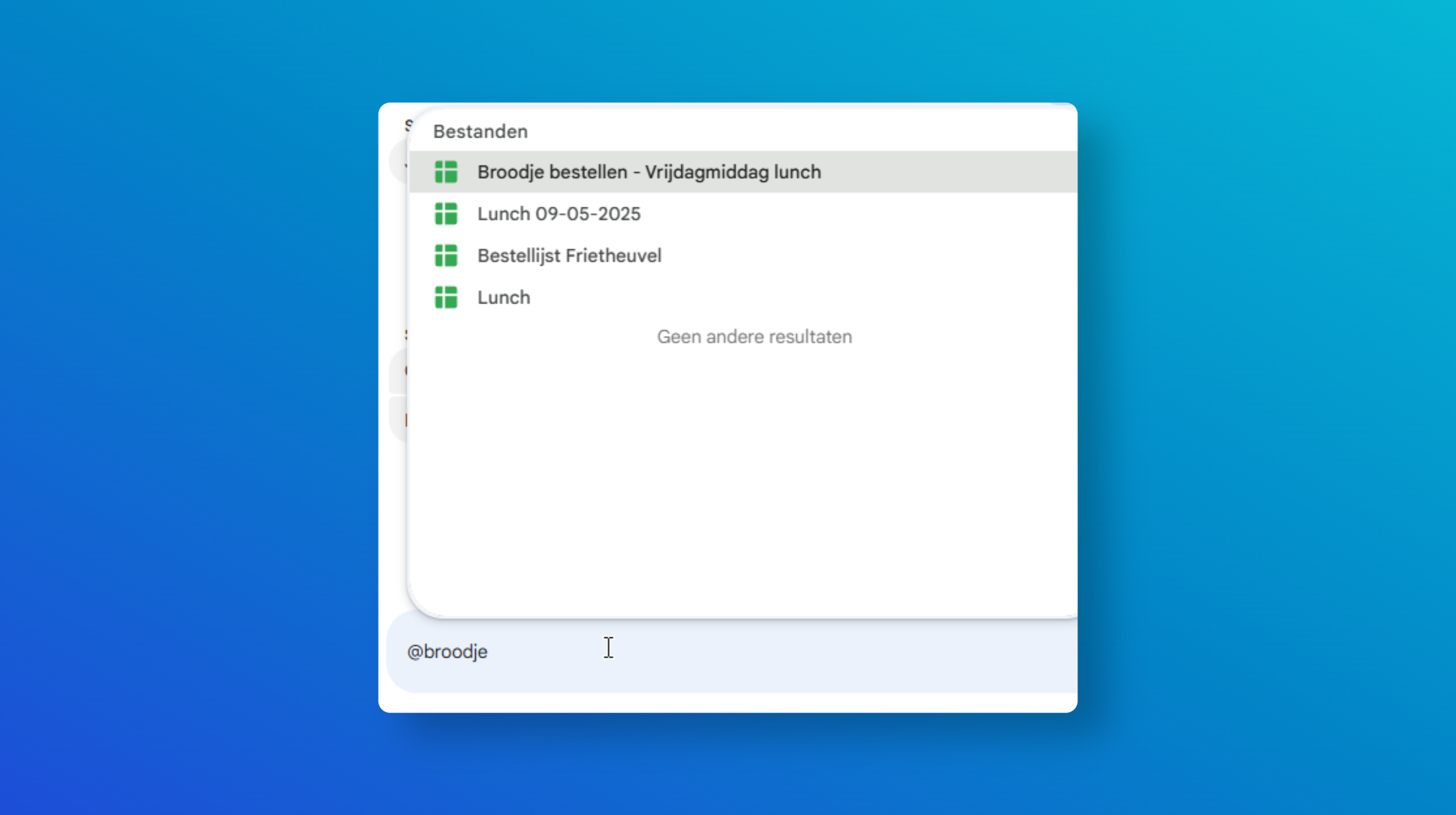1456x815 pixels.
Task: Click Sheets icon beside Broodje bestellen file
Action: (446, 172)
